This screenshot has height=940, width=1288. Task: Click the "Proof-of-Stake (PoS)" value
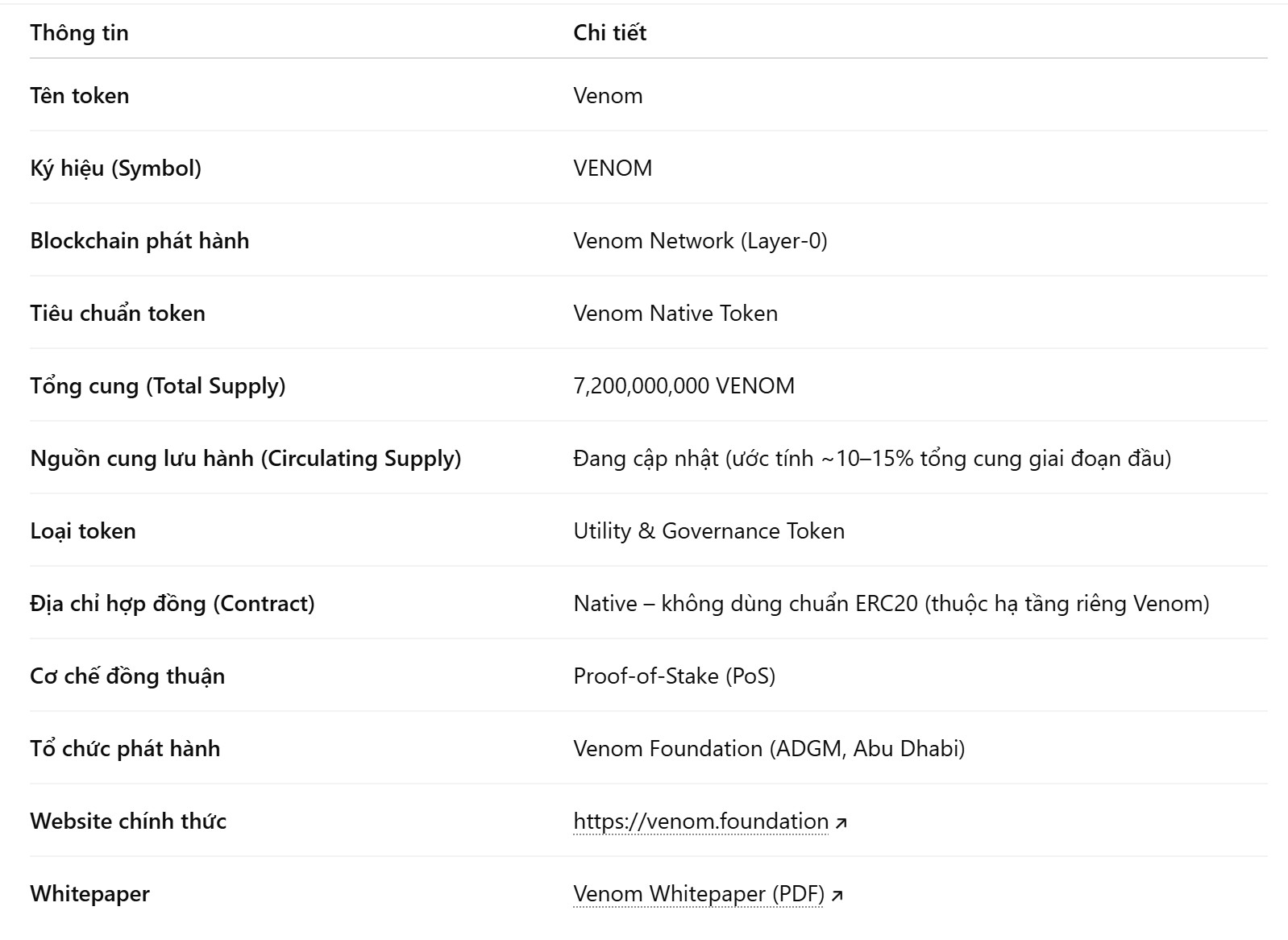click(674, 676)
